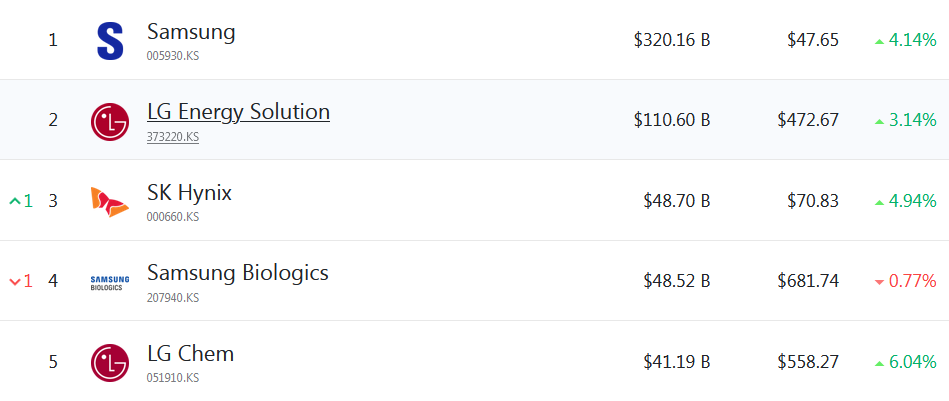Viewport: 949px width, 401px height.
Task: Open the LG Energy Solution company link
Action: point(238,111)
